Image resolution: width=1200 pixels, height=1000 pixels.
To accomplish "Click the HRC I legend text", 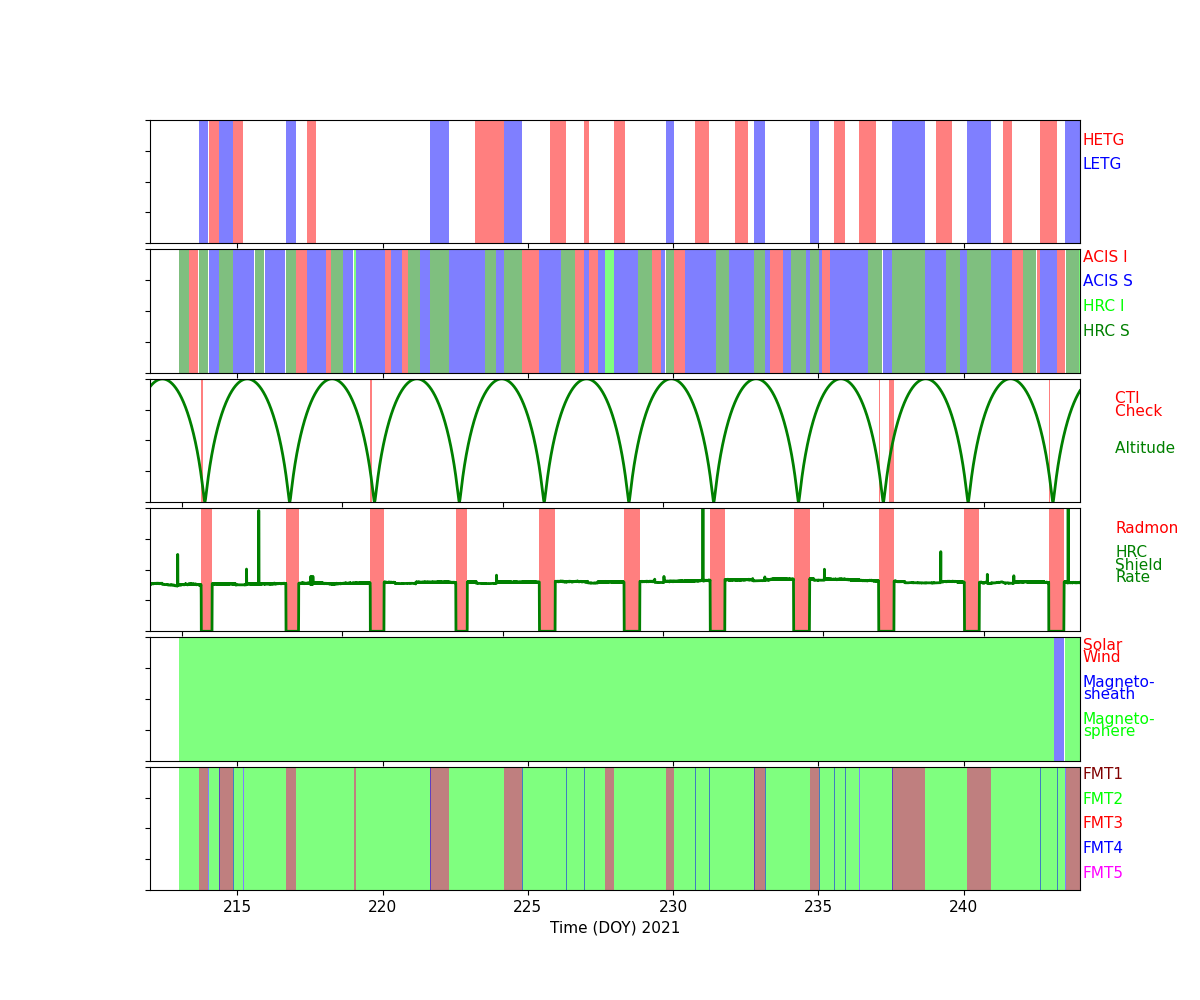I will tap(1103, 306).
